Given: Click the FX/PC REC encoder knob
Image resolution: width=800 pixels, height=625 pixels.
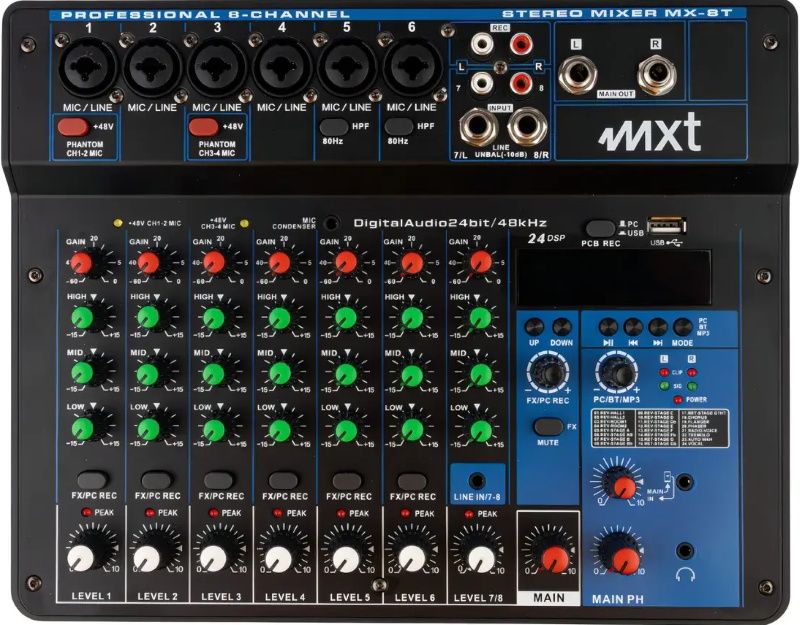Looking at the screenshot, I should [549, 373].
